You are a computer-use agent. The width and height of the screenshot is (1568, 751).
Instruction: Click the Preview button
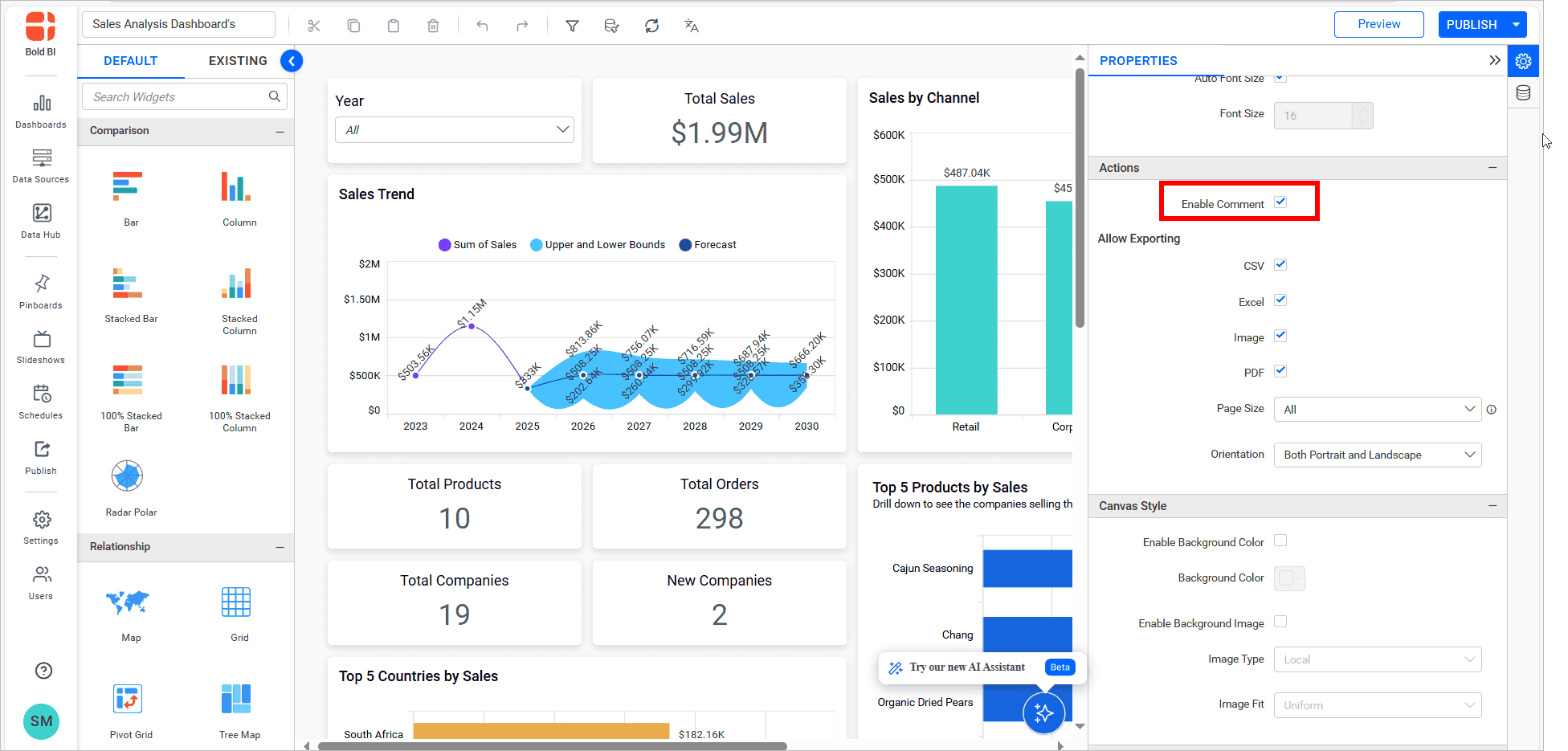[1378, 24]
